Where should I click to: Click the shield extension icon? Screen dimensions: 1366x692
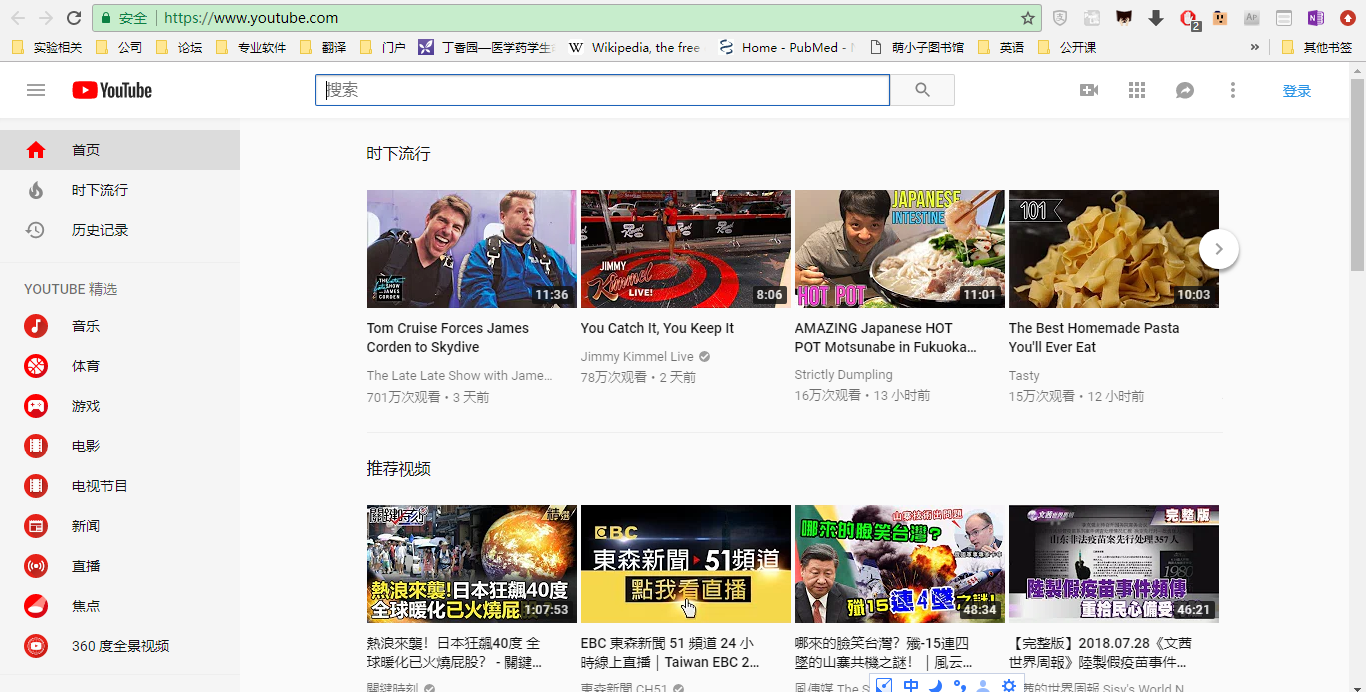point(1060,18)
